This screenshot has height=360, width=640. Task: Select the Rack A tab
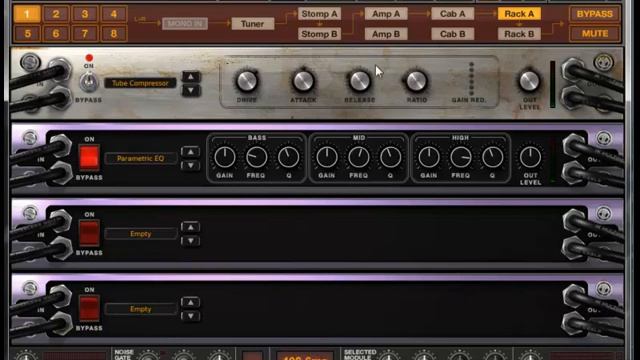coord(519,14)
